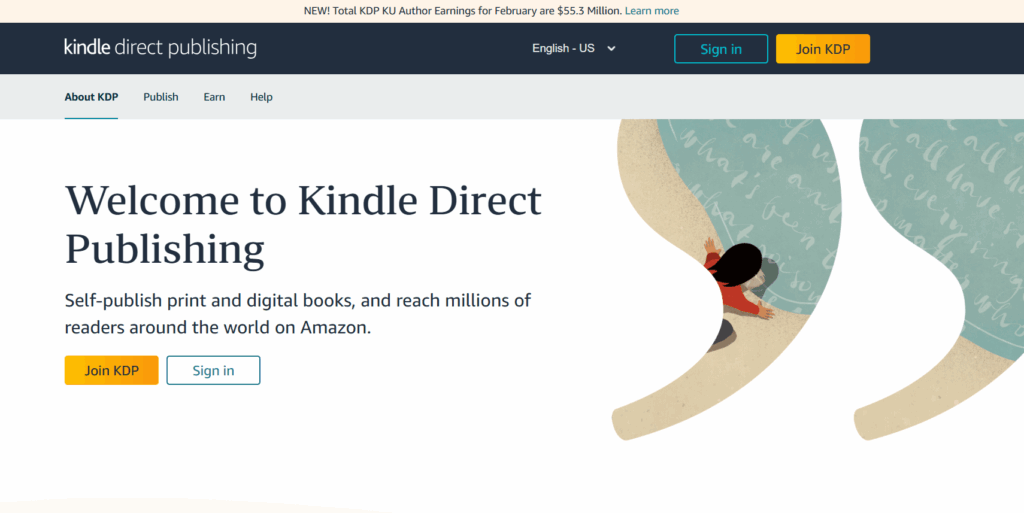Viewport: 1024px width, 513px height.
Task: Open the Earn menu item
Action: pyautogui.click(x=214, y=97)
